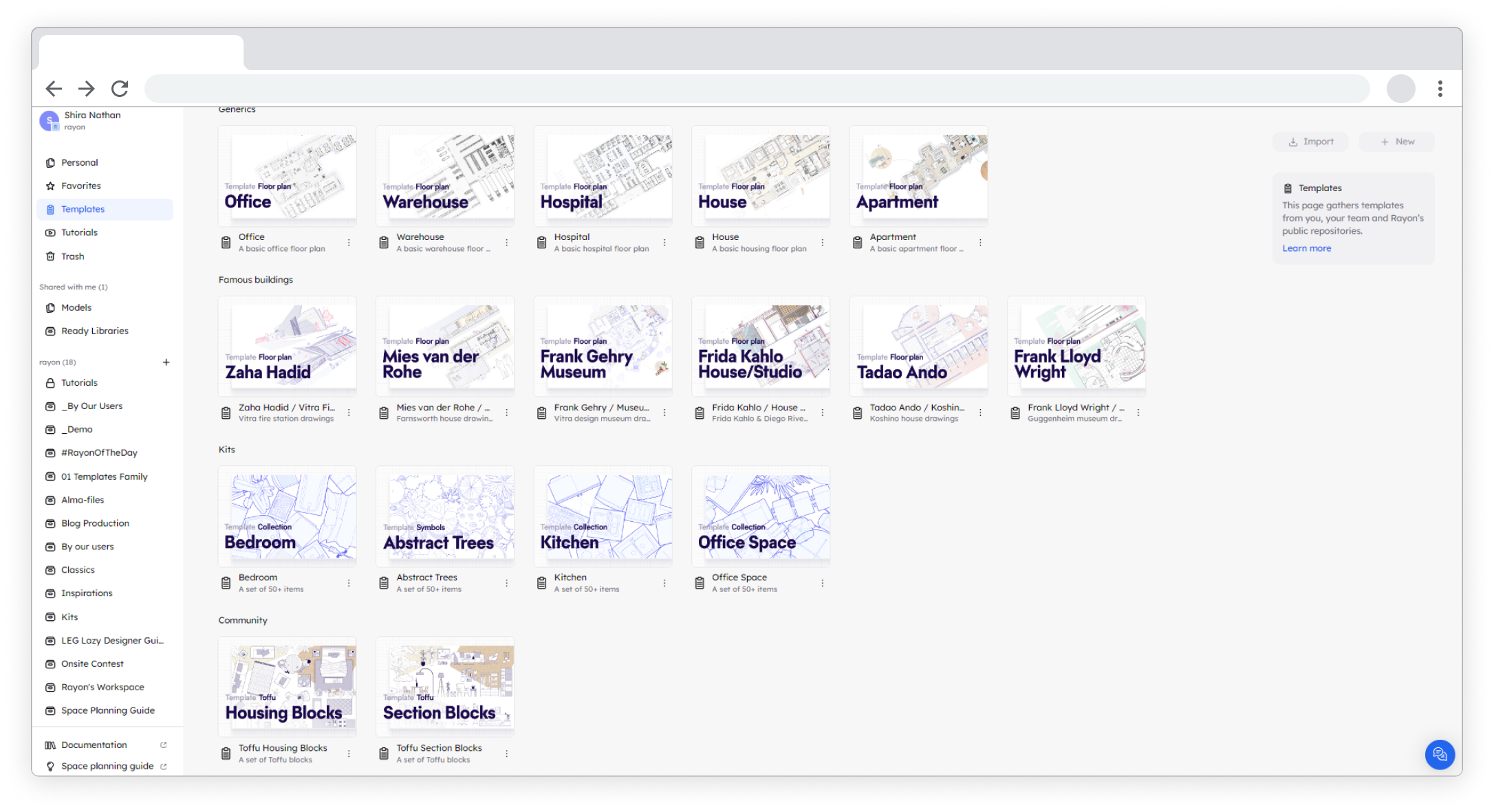Click the browser back arrow
The image size is (1494, 812).
pyautogui.click(x=54, y=89)
